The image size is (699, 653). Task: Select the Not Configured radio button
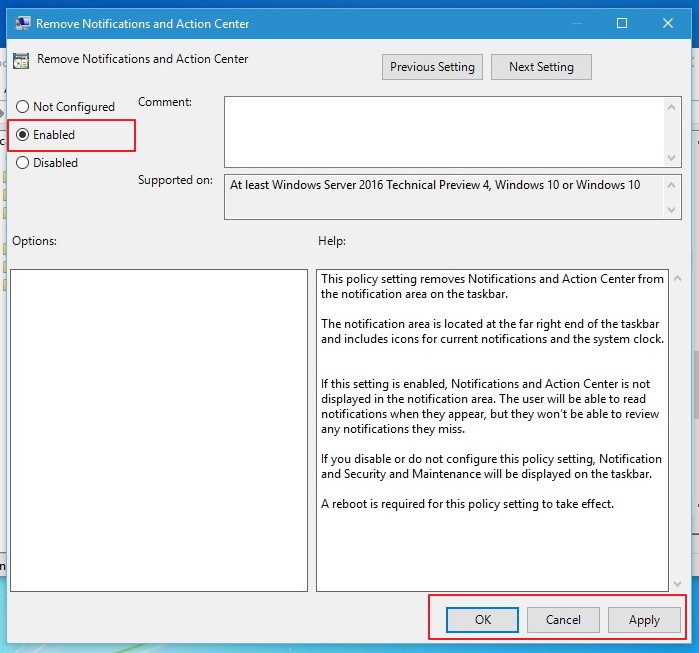(x=66, y=107)
